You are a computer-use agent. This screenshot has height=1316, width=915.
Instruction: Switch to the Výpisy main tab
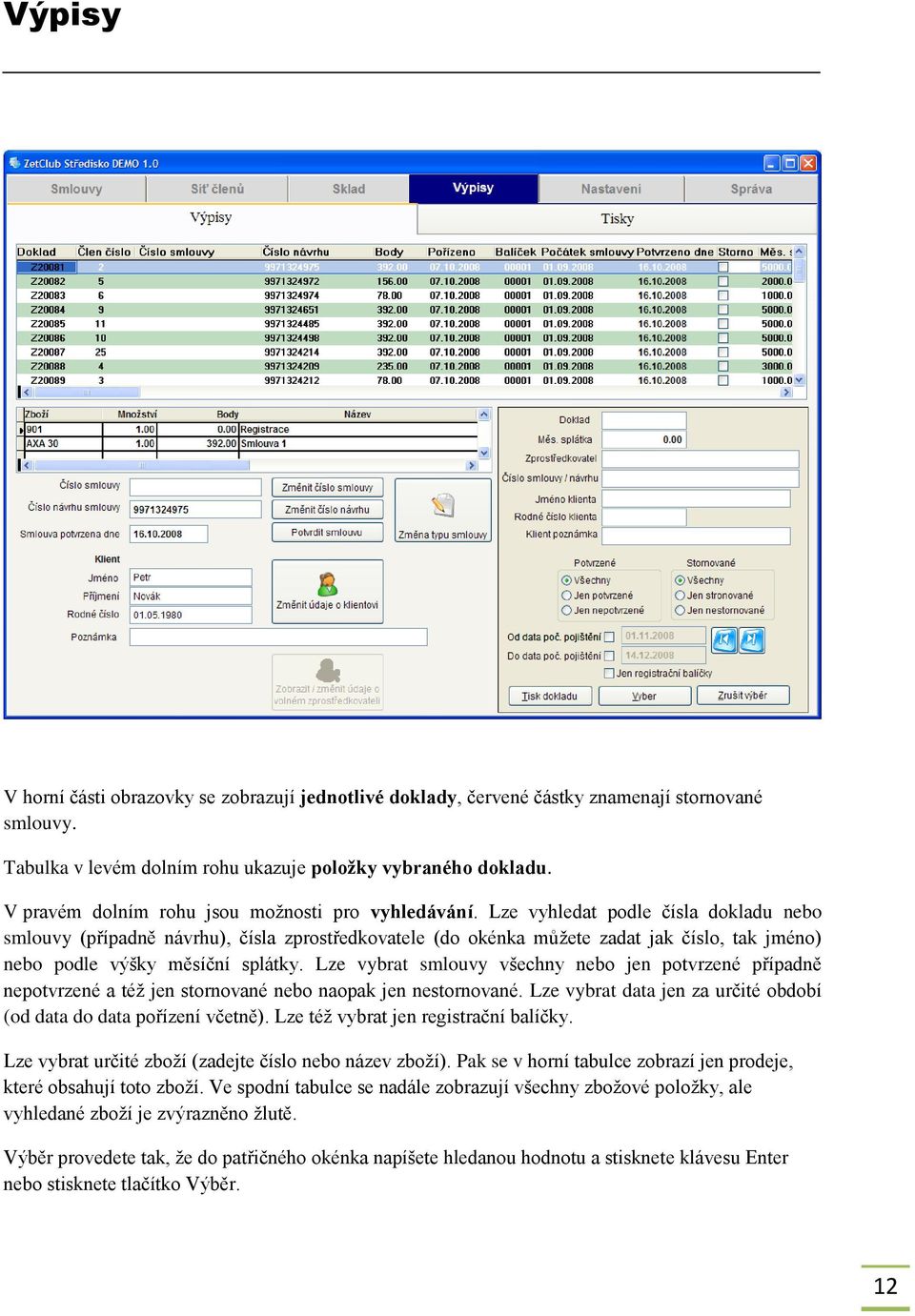(474, 188)
